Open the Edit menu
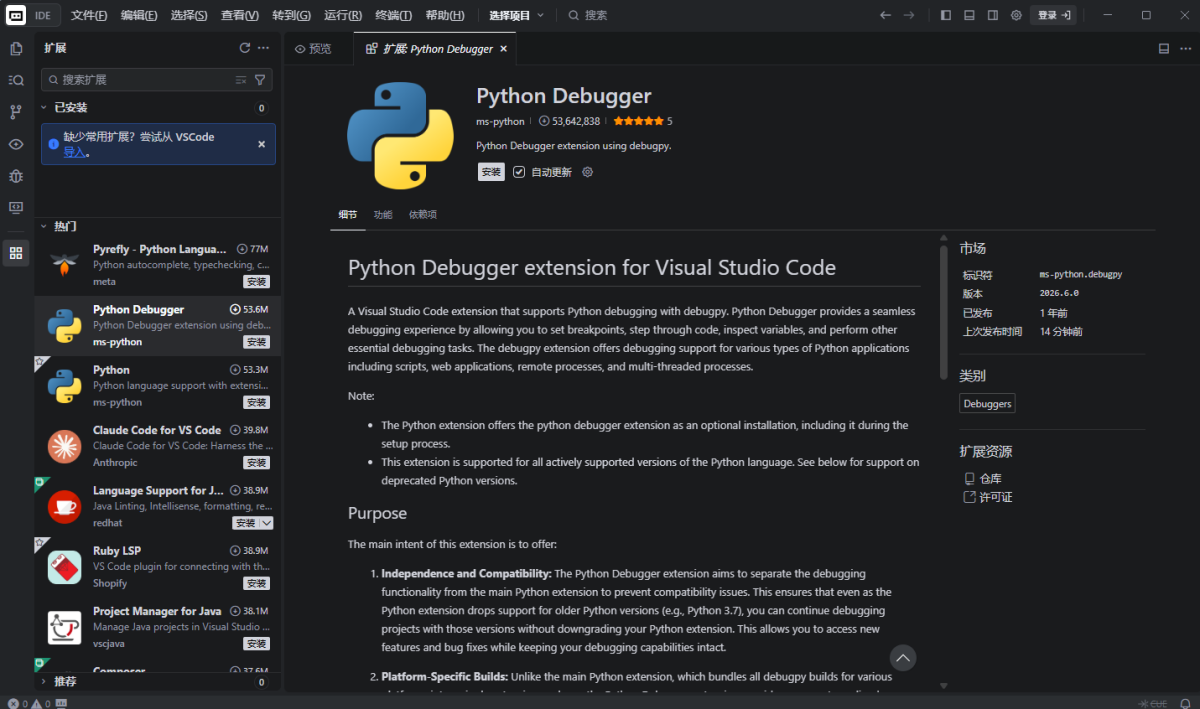1200x709 pixels. 139,15
